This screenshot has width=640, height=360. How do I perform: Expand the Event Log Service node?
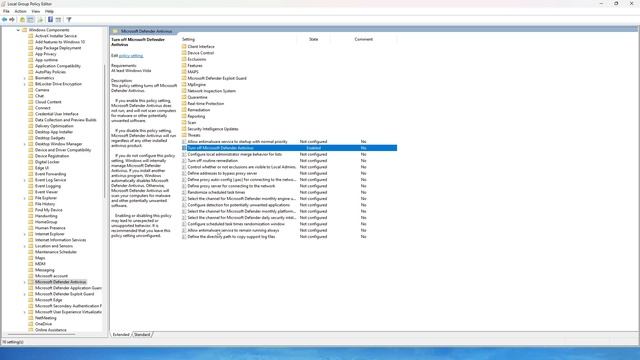click(24, 180)
